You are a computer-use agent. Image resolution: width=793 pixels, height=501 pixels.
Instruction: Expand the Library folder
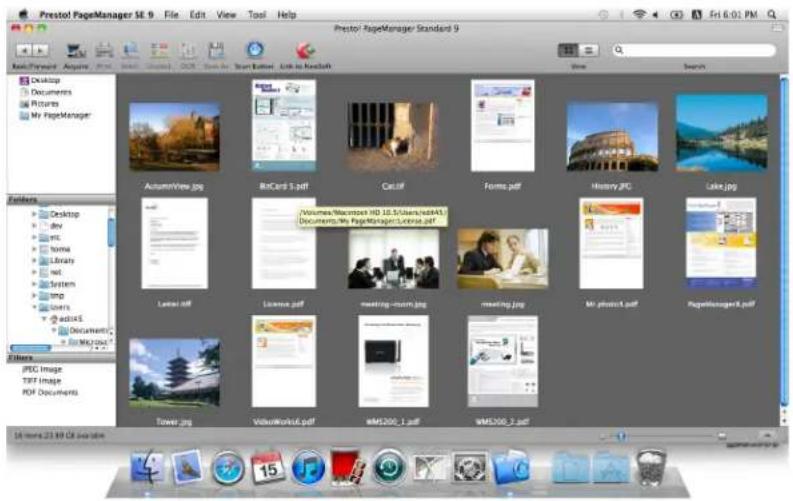click(34, 261)
